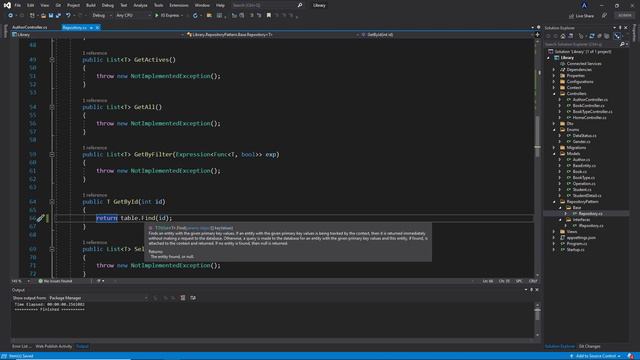Toggle word wrap icon in Output panel
This screenshot has width=640, height=360.
(193, 298)
